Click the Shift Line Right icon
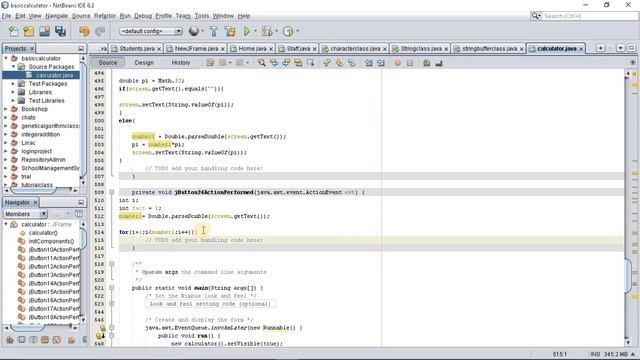This screenshot has height=360, width=640. [x=381, y=63]
